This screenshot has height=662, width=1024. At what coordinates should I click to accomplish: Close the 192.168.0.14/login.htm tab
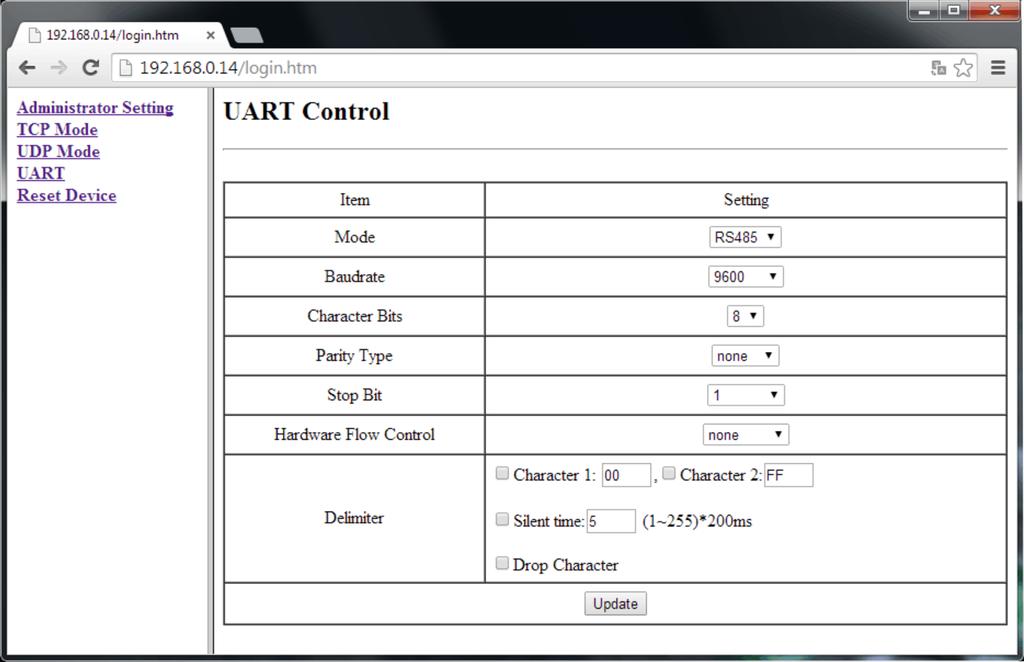pos(210,35)
